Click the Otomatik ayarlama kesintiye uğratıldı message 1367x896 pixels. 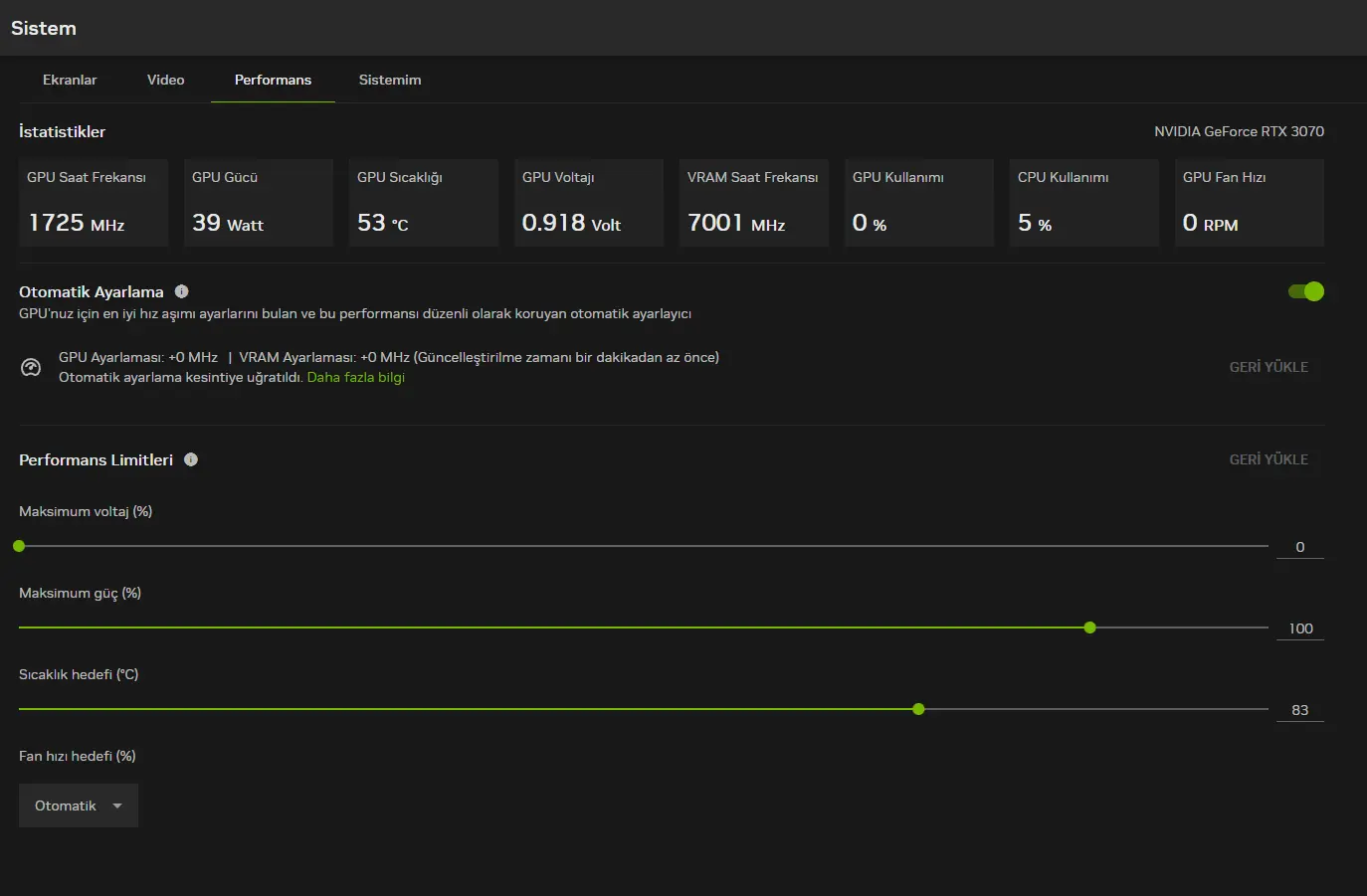tap(181, 377)
